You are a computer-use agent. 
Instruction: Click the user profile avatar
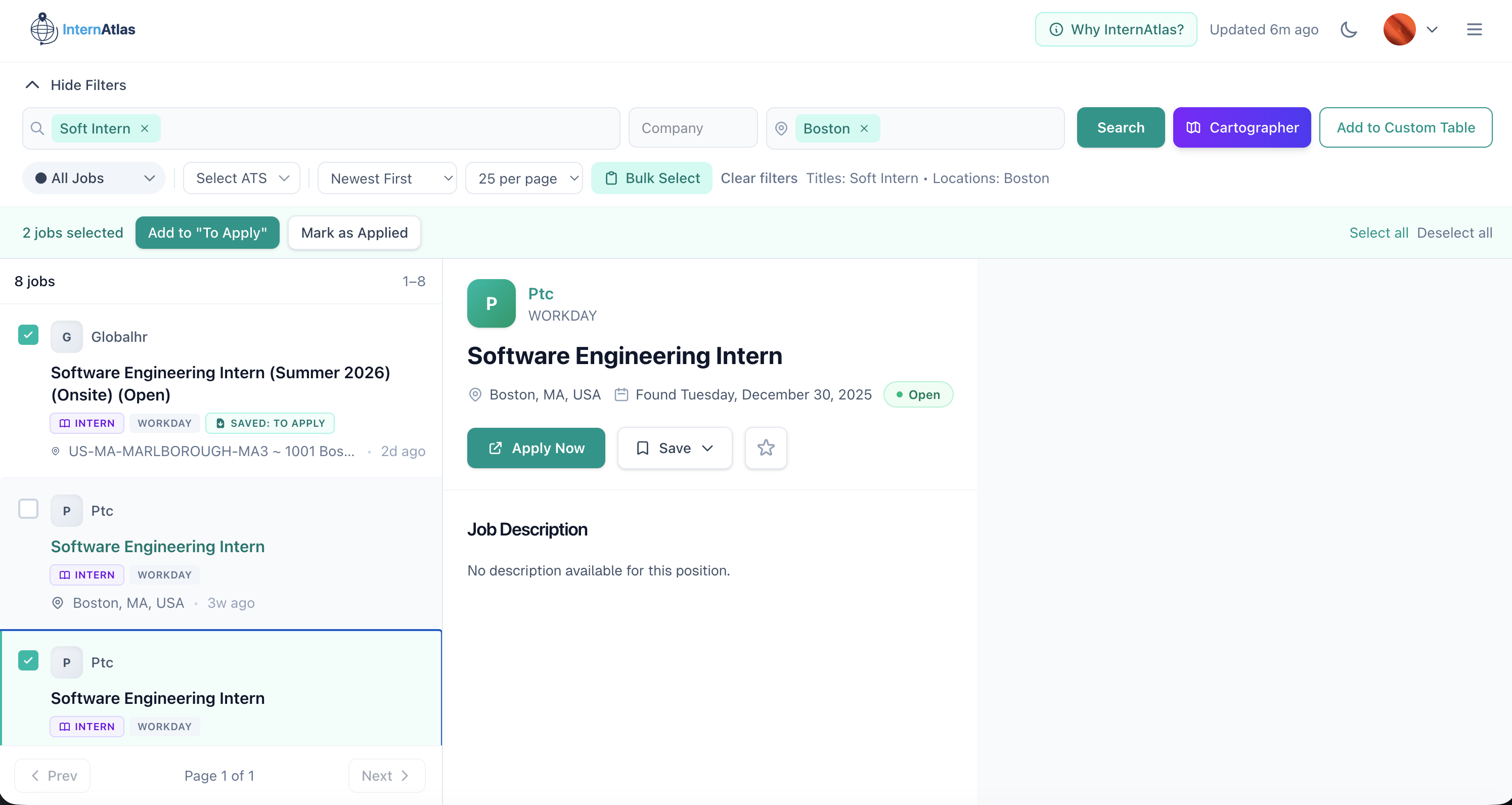pos(1399,29)
